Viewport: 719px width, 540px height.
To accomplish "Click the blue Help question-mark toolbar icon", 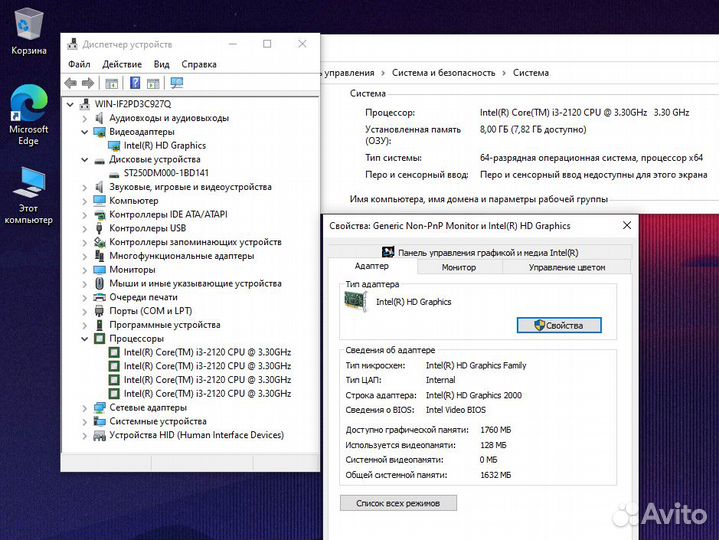I will click(x=135, y=83).
